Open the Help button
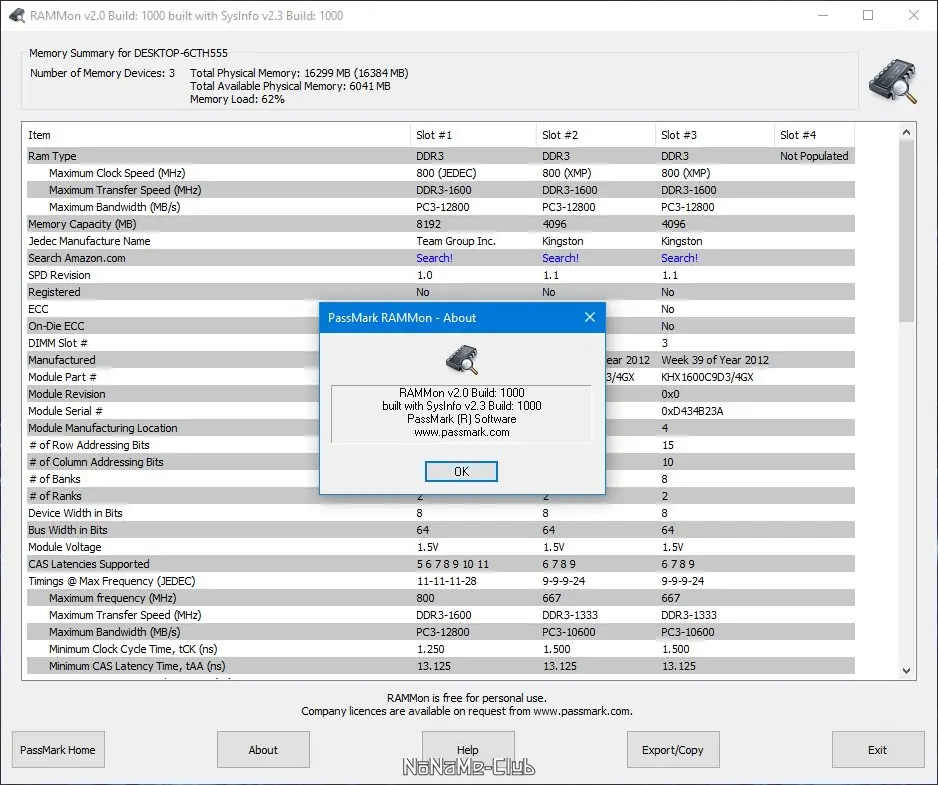 point(468,750)
